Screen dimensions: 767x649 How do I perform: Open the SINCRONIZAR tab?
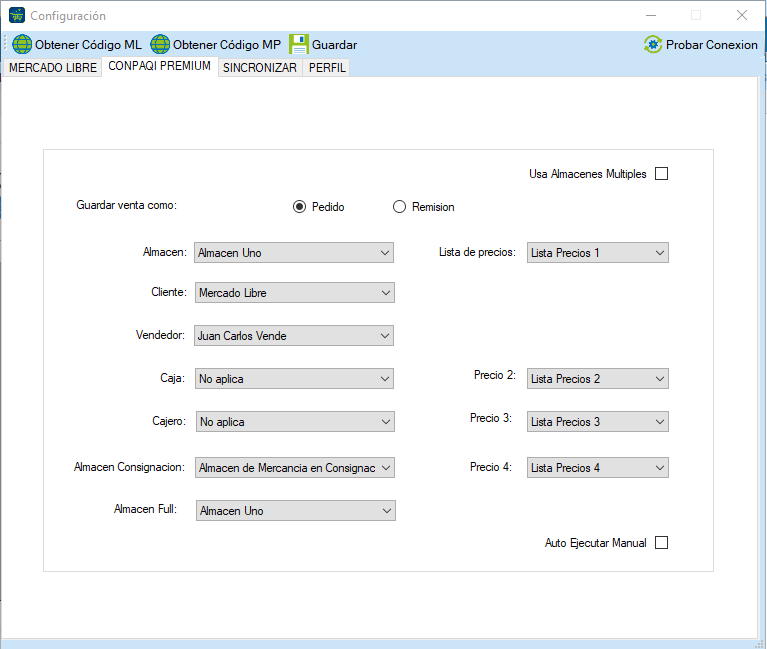260,67
